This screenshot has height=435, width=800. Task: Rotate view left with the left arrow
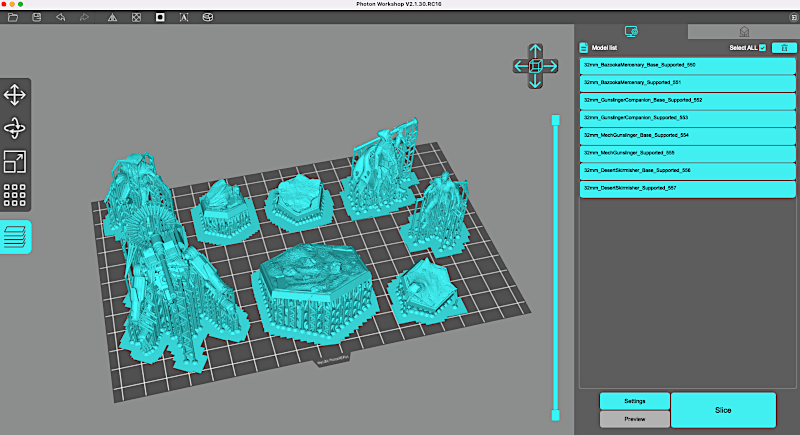520,66
